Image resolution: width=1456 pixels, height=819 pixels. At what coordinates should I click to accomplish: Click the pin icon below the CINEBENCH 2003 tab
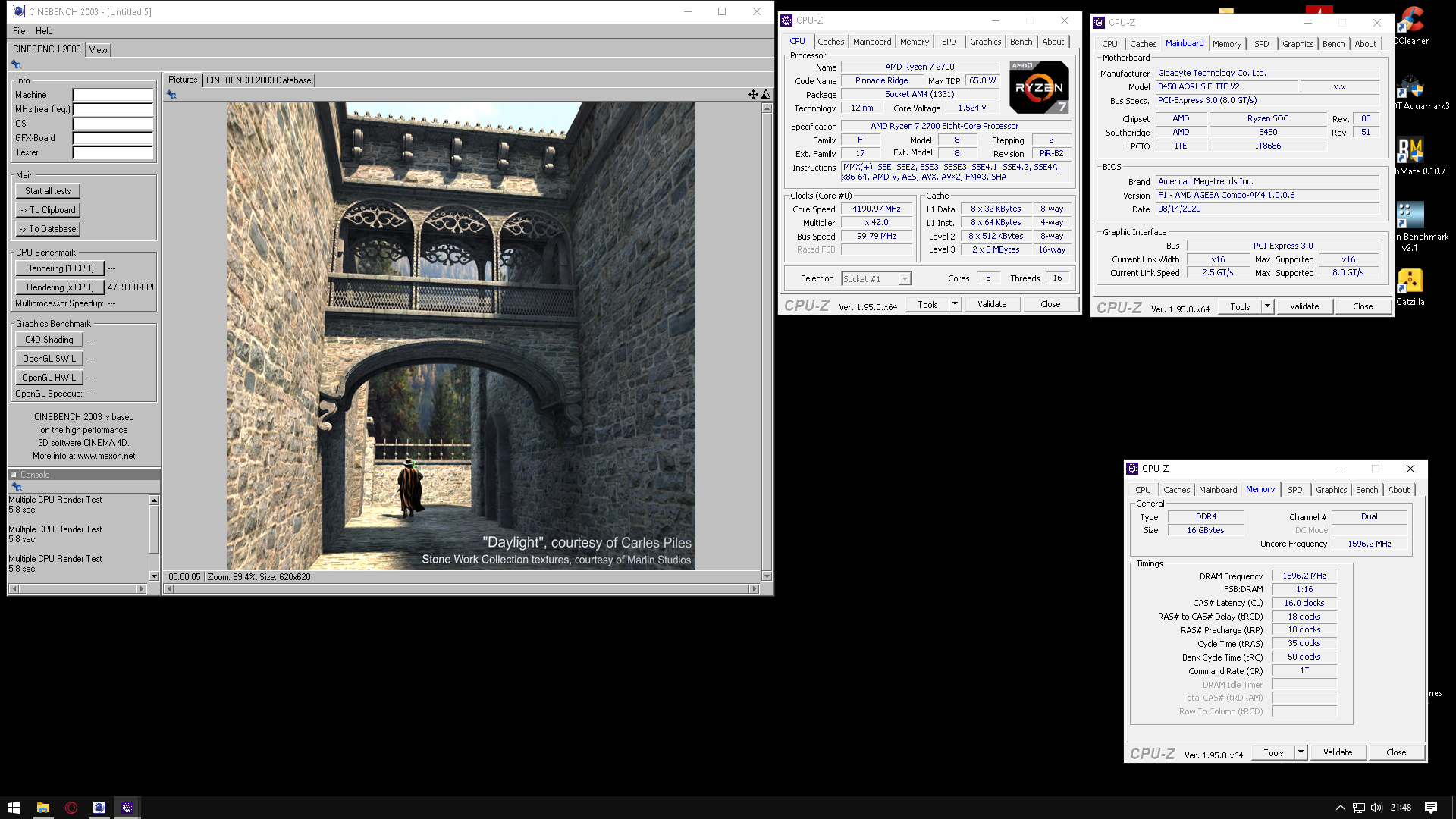point(16,64)
